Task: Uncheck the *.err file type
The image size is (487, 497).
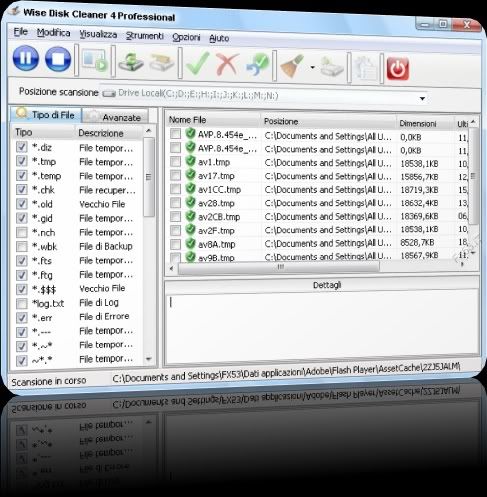Action: click(x=21, y=318)
